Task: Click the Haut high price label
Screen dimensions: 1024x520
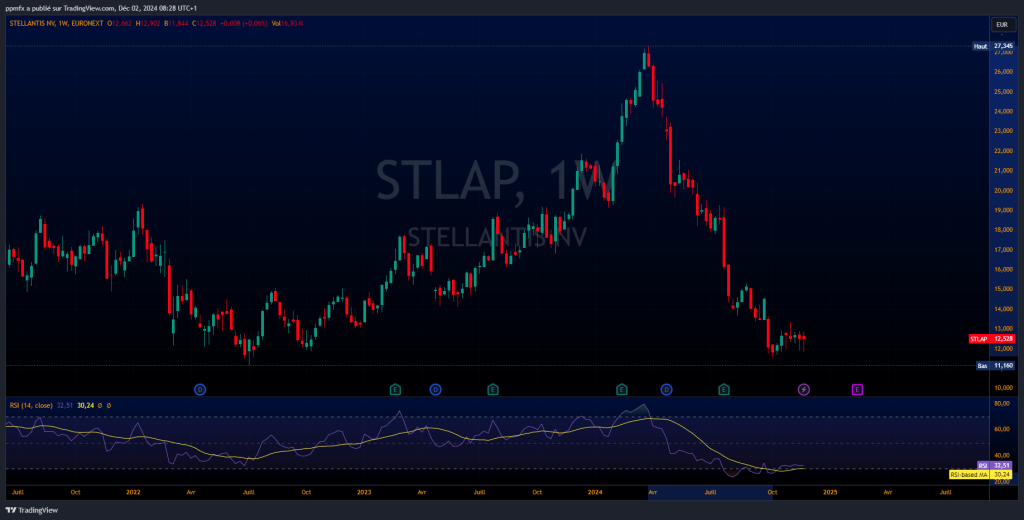Action: pos(994,46)
